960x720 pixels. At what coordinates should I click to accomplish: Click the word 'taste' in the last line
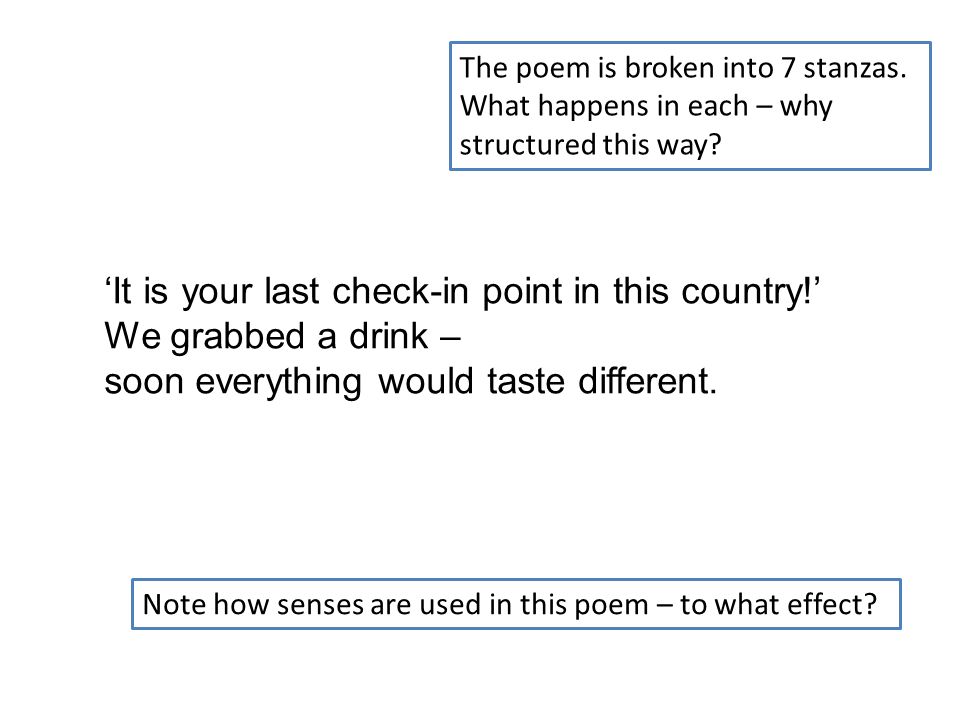pyautogui.click(x=526, y=382)
